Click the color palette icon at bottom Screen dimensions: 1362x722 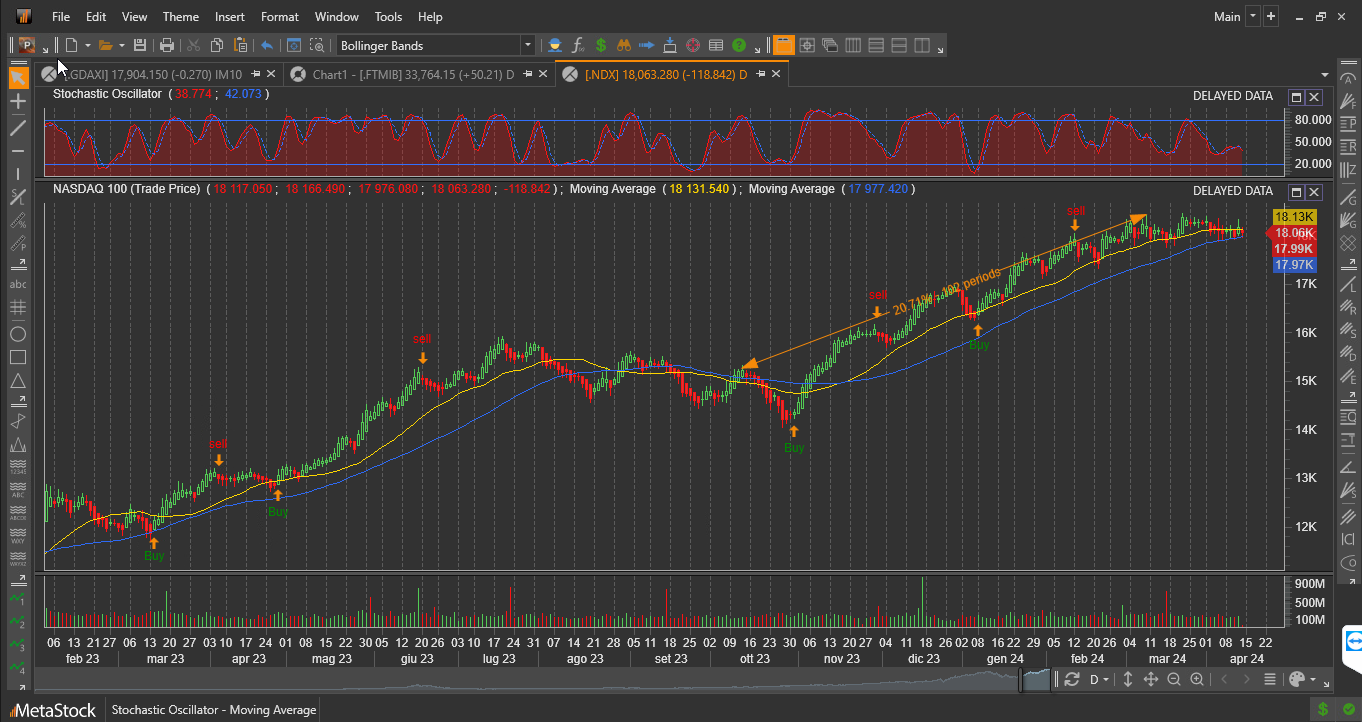[1298, 679]
